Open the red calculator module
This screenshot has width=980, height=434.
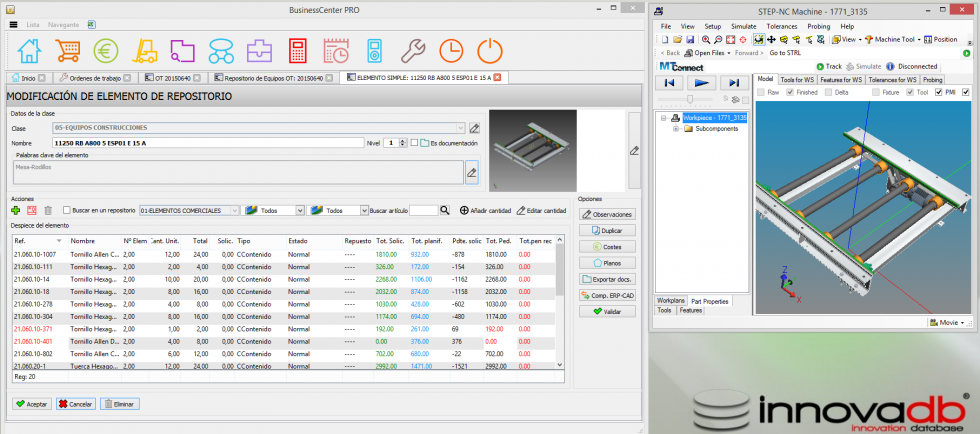(298, 51)
